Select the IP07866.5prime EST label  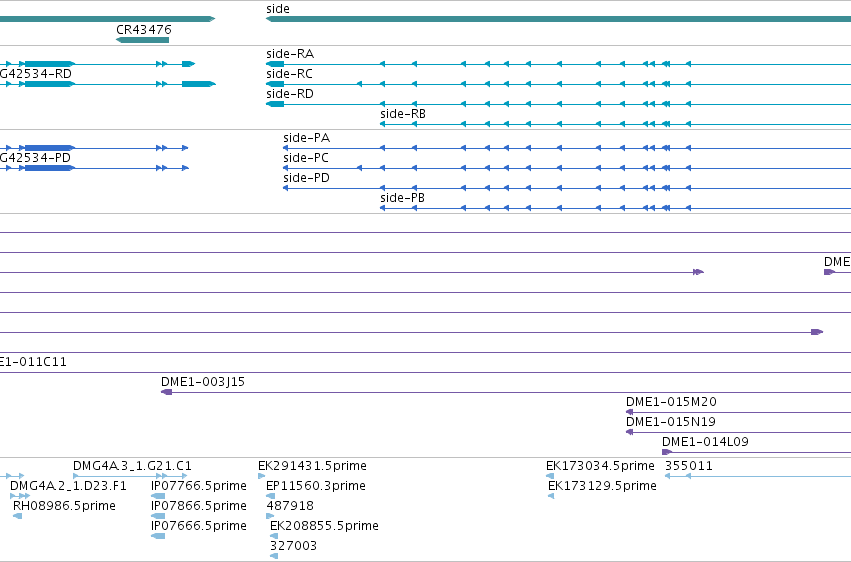199,506
